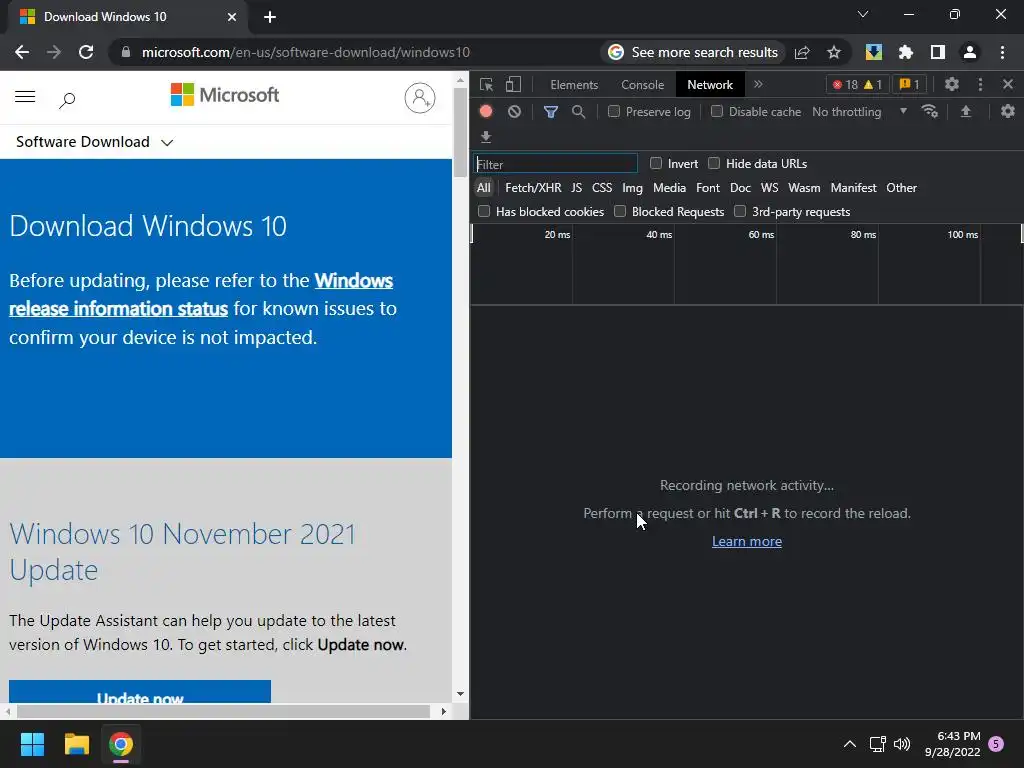Open network conditions wifi icon

(x=930, y=112)
